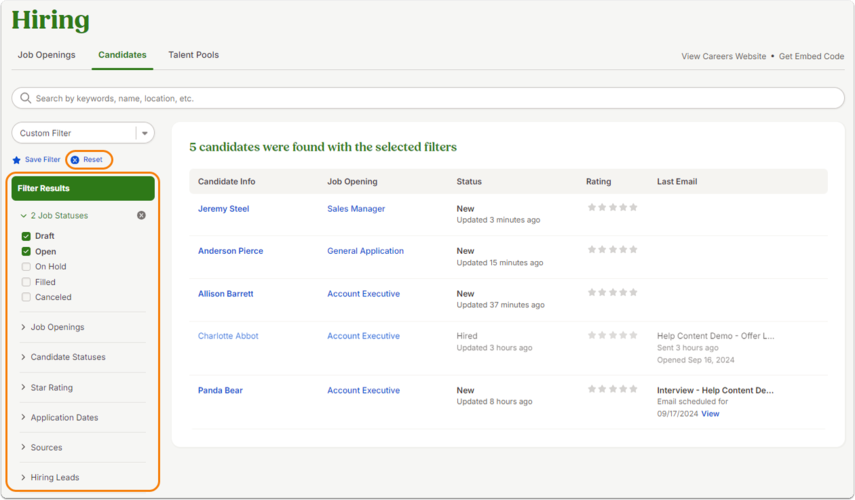
Task: Open Panda Bear's Account Executive job link
Action: pyautogui.click(x=364, y=390)
